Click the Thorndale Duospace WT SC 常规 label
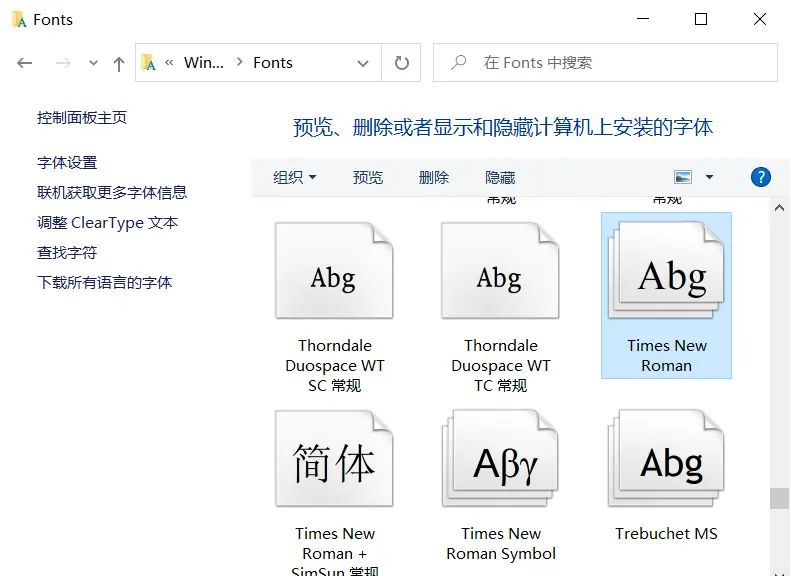This screenshot has height=576, width=791. (x=335, y=365)
